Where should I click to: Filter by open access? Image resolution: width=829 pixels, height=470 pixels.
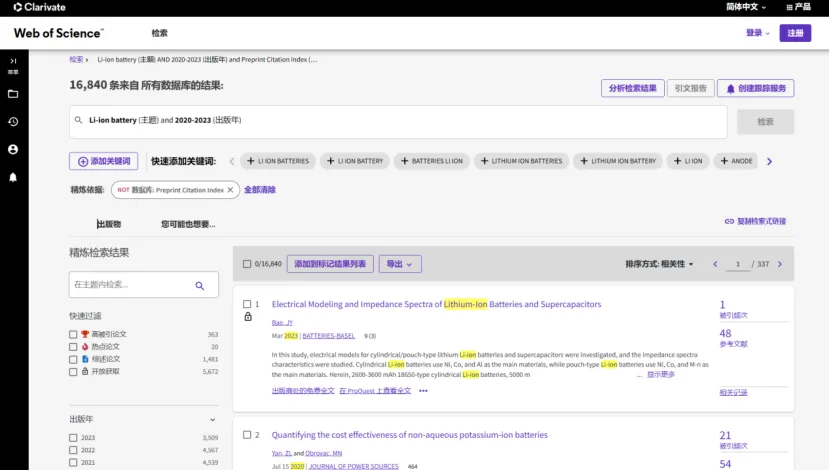[73, 372]
